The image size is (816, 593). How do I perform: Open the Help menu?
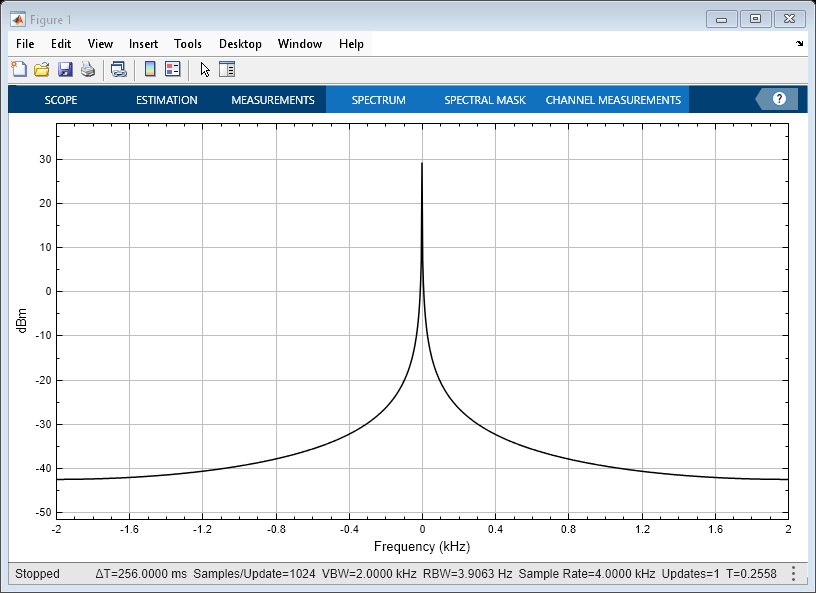point(351,44)
